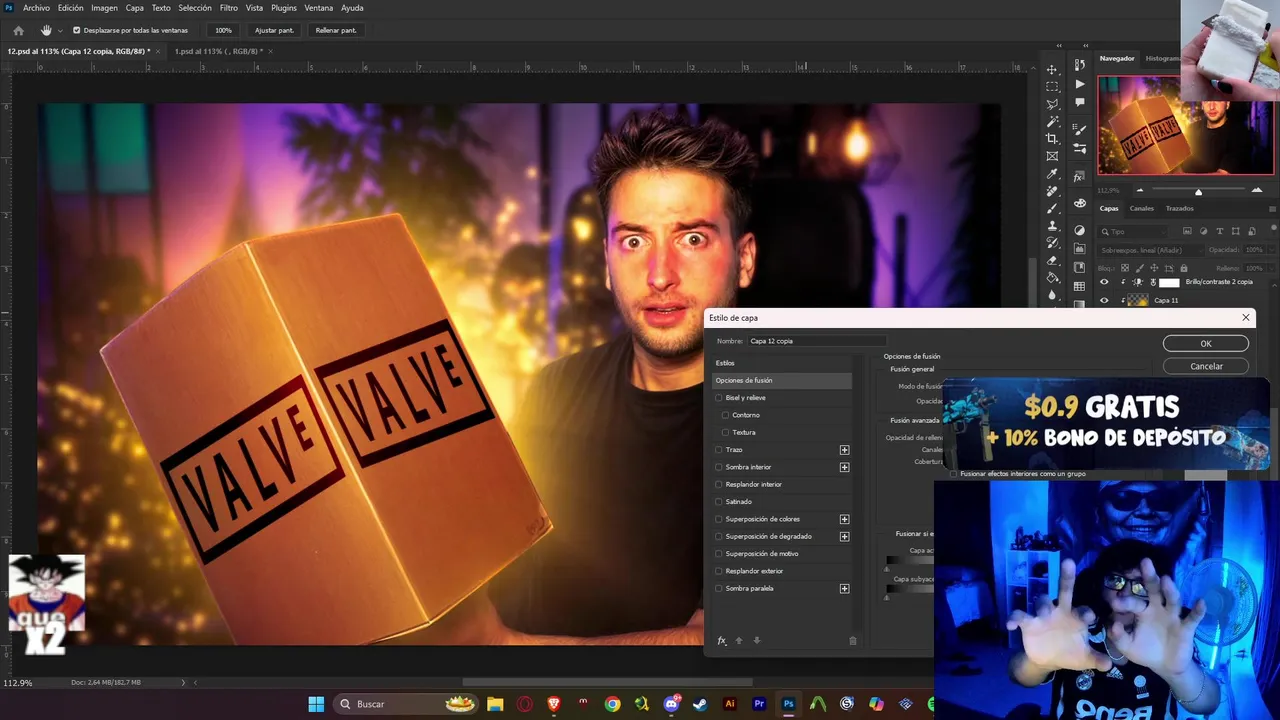Screen dimensions: 1280x720
Task: Add another Superposición de colores plus
Action: (844, 519)
